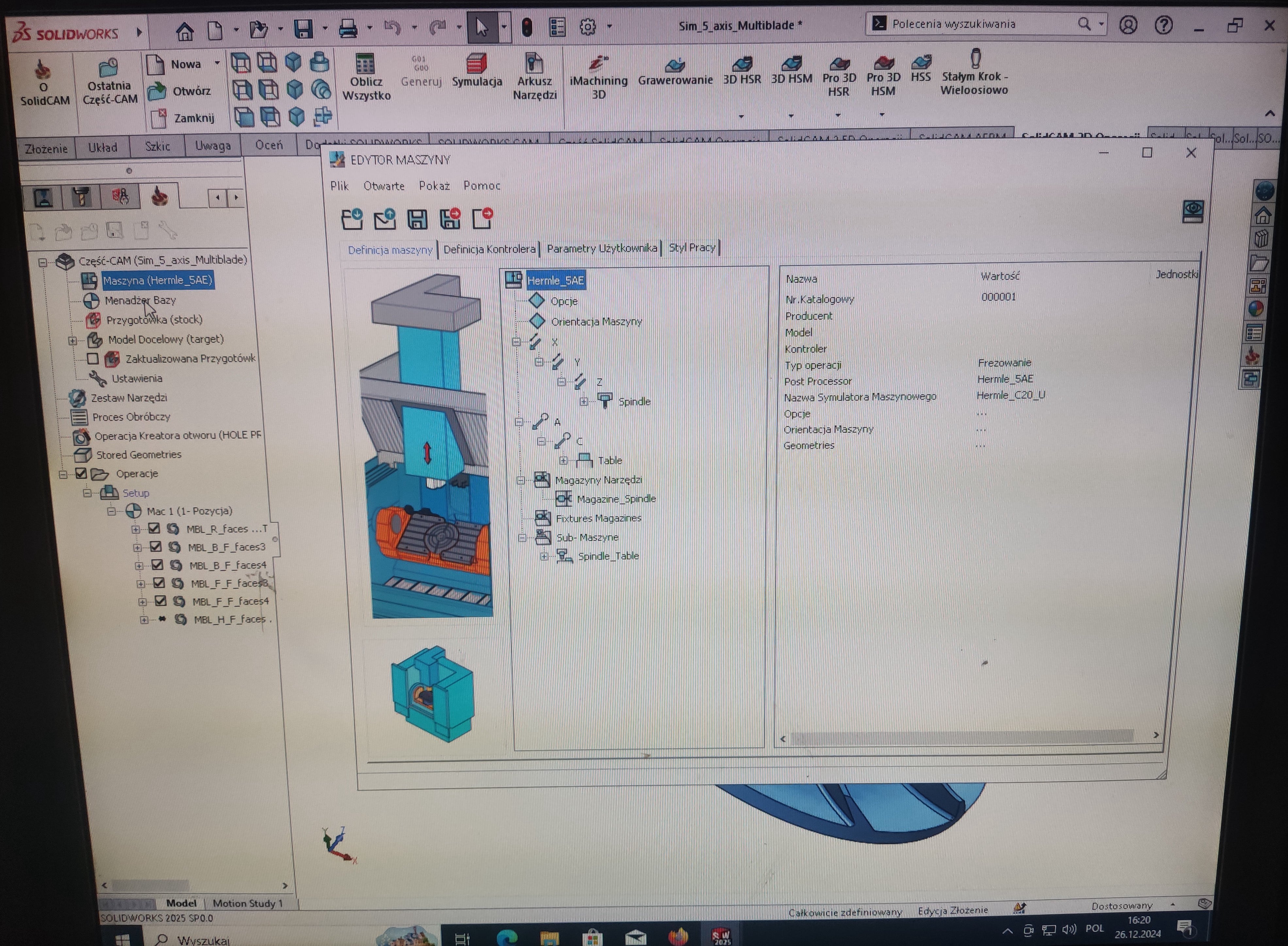The width and height of the screenshot is (1288, 946).
Task: Click small machine preview thumbnail
Action: tap(432, 693)
